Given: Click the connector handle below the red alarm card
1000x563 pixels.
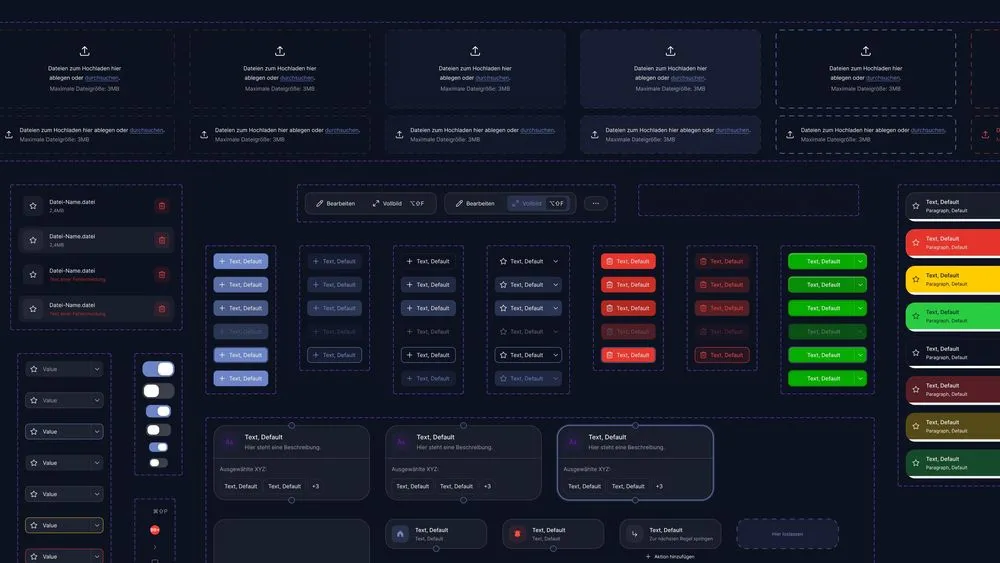Looking at the screenshot, I should 553,548.
